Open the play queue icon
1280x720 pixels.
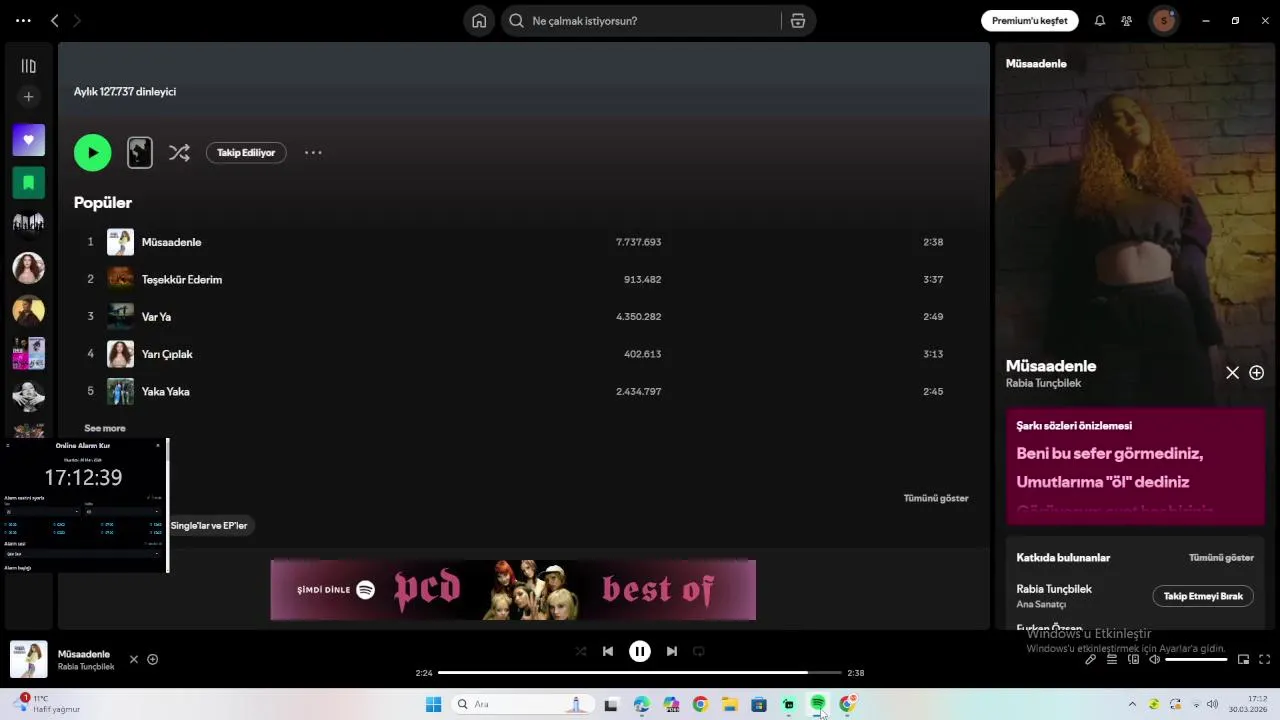coord(1112,660)
